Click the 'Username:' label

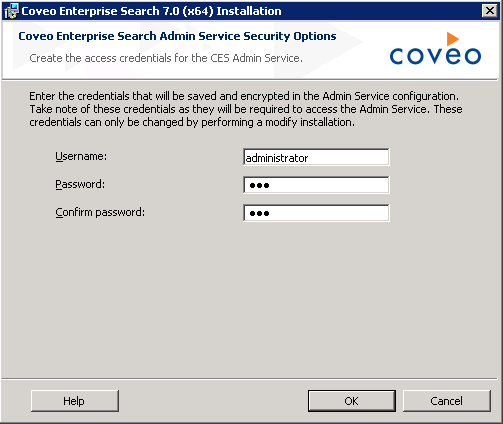point(81,156)
